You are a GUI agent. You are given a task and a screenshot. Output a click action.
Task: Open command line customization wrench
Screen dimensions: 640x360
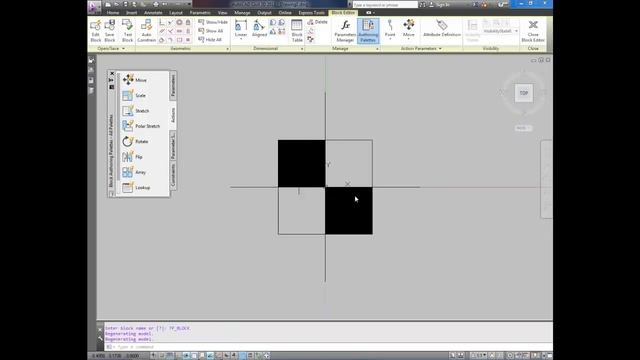[100, 338]
